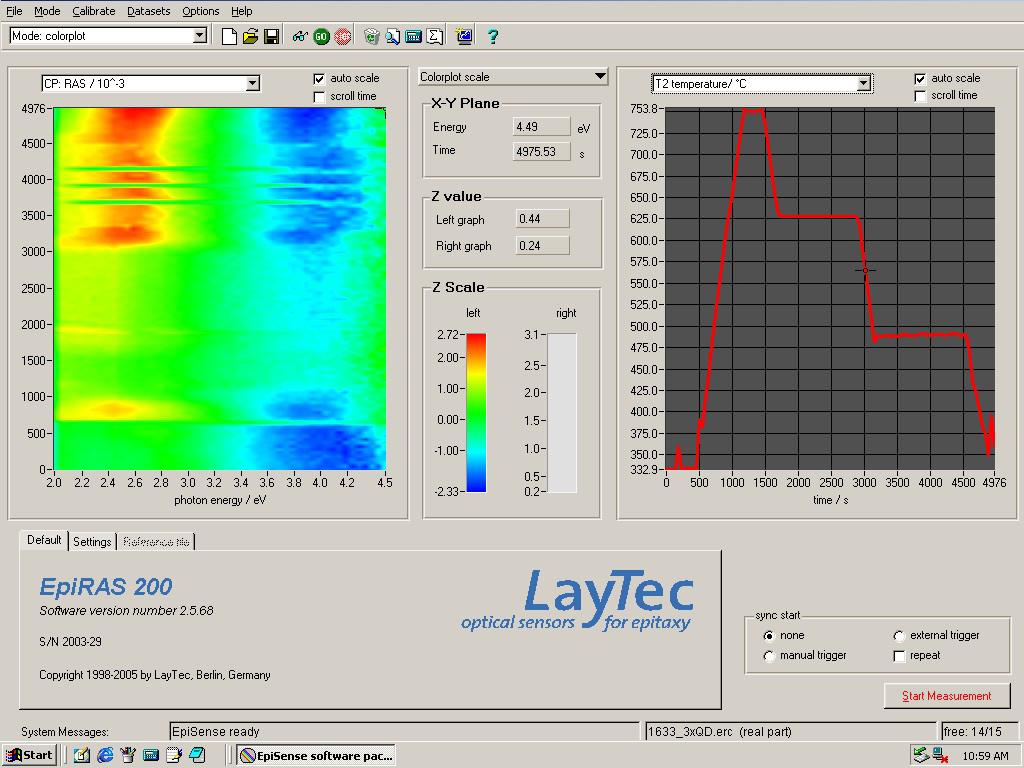Click the Time value field

pos(541,152)
